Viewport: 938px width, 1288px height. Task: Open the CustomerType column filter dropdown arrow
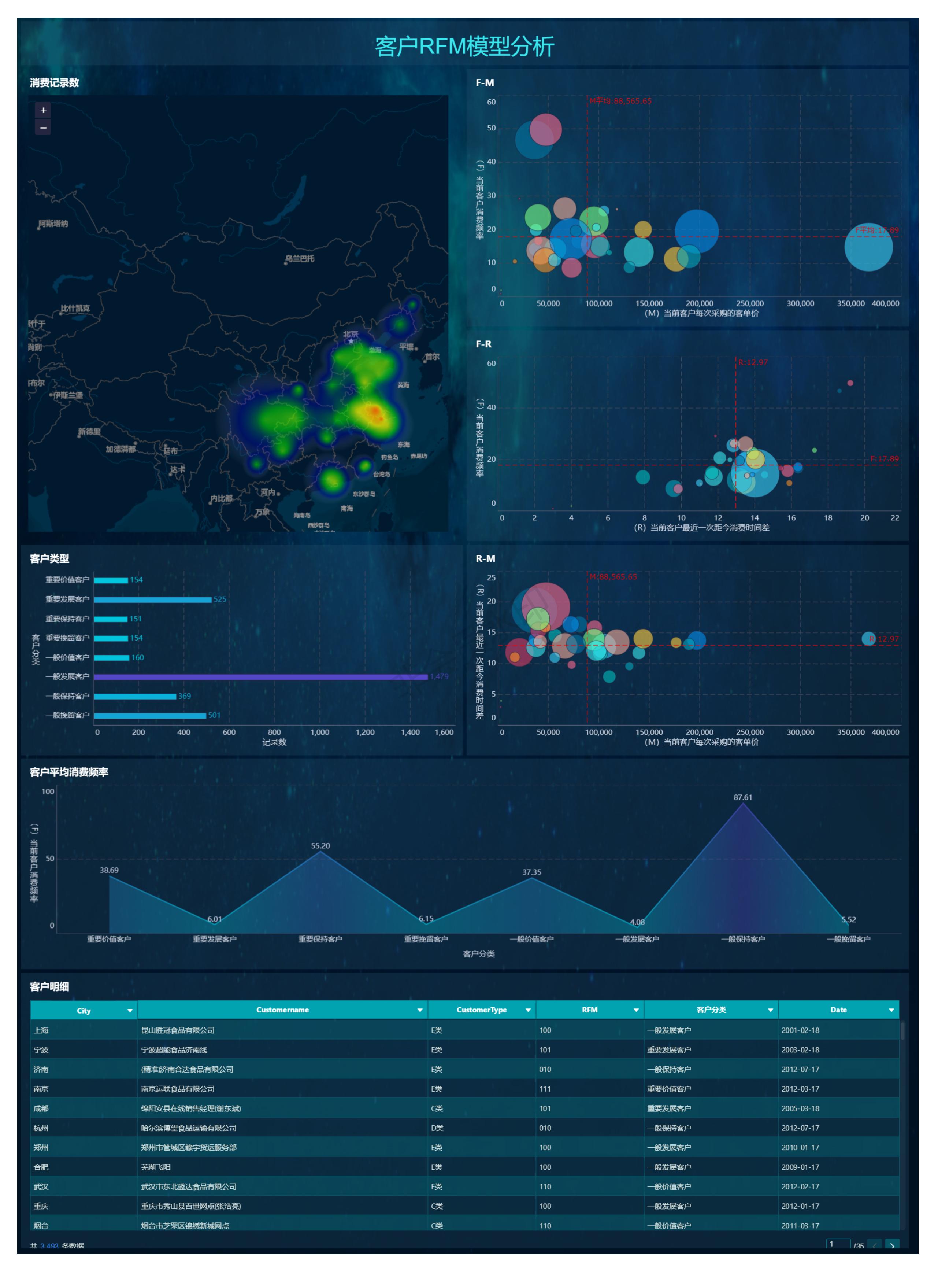point(528,1010)
